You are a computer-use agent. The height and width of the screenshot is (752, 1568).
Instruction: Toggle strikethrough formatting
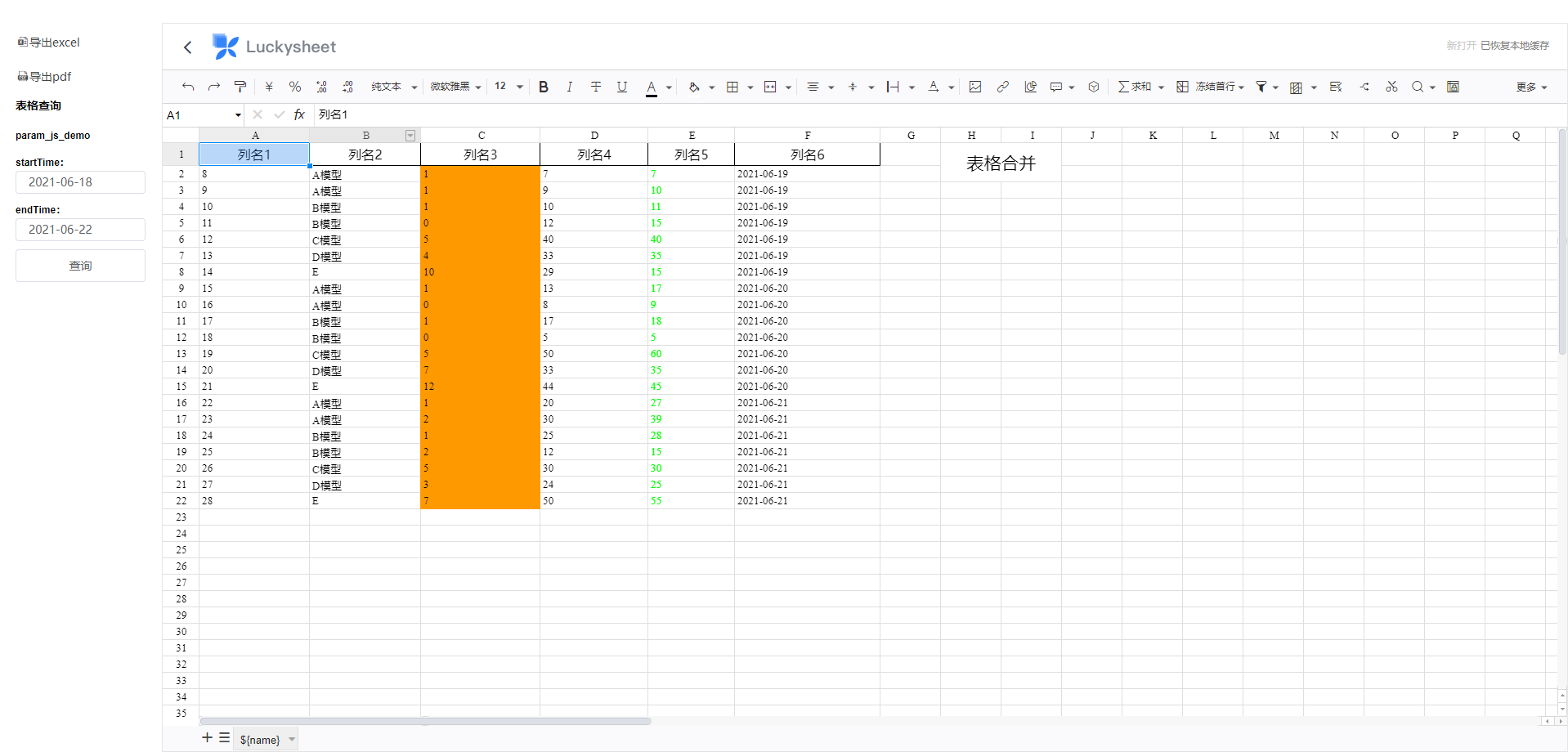tap(596, 87)
